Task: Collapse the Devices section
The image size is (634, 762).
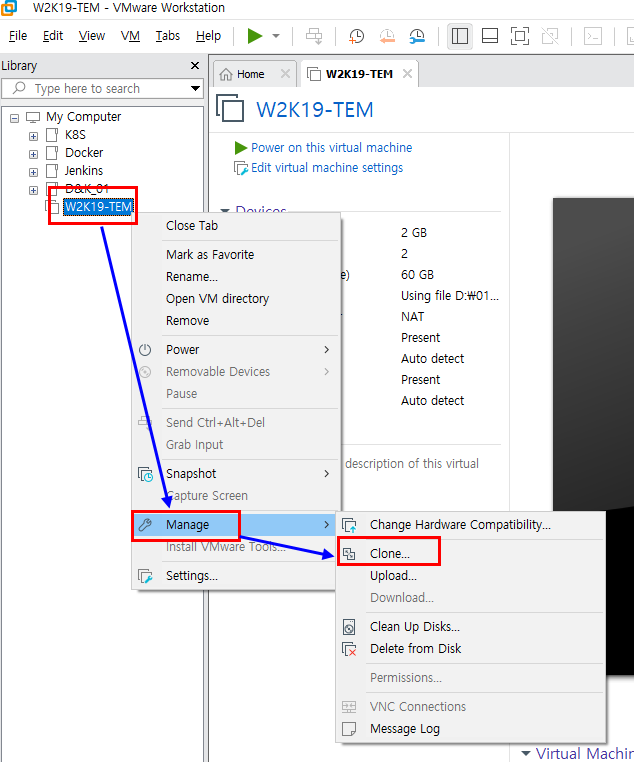Action: point(225,210)
